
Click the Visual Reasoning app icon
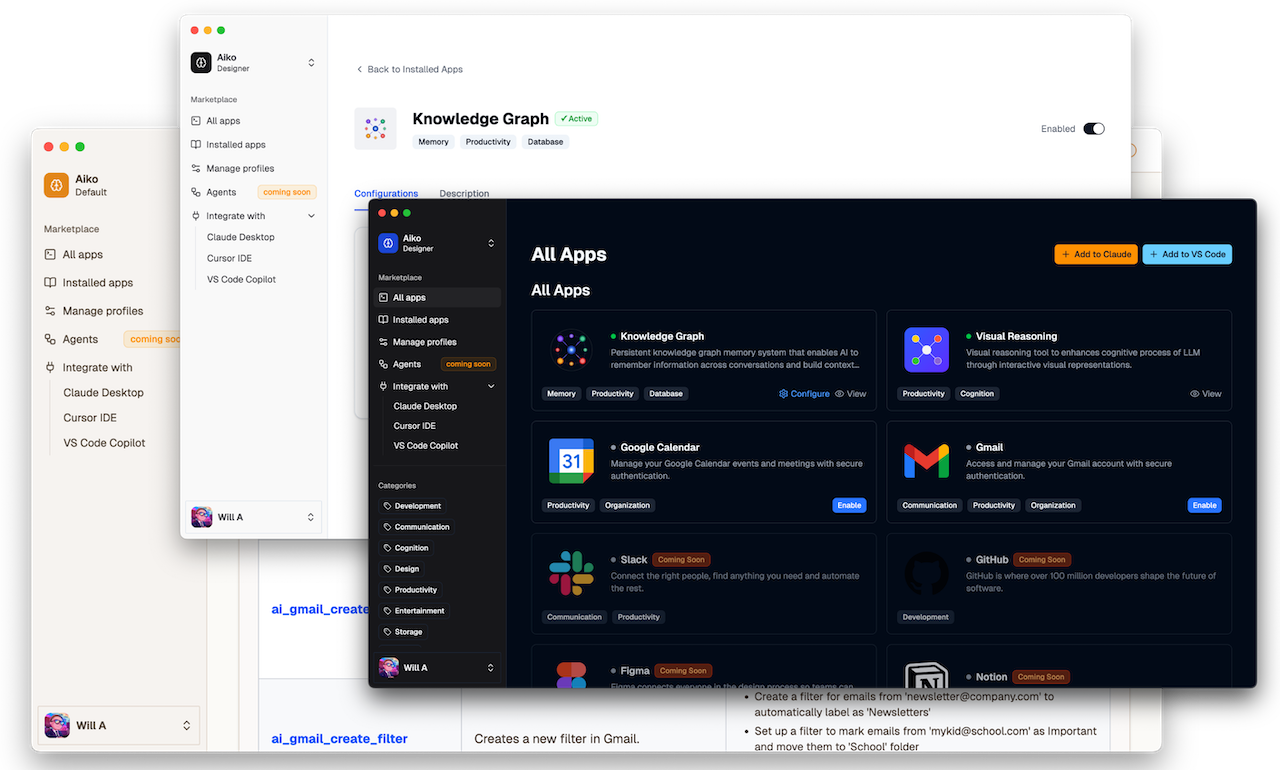[x=926, y=350]
